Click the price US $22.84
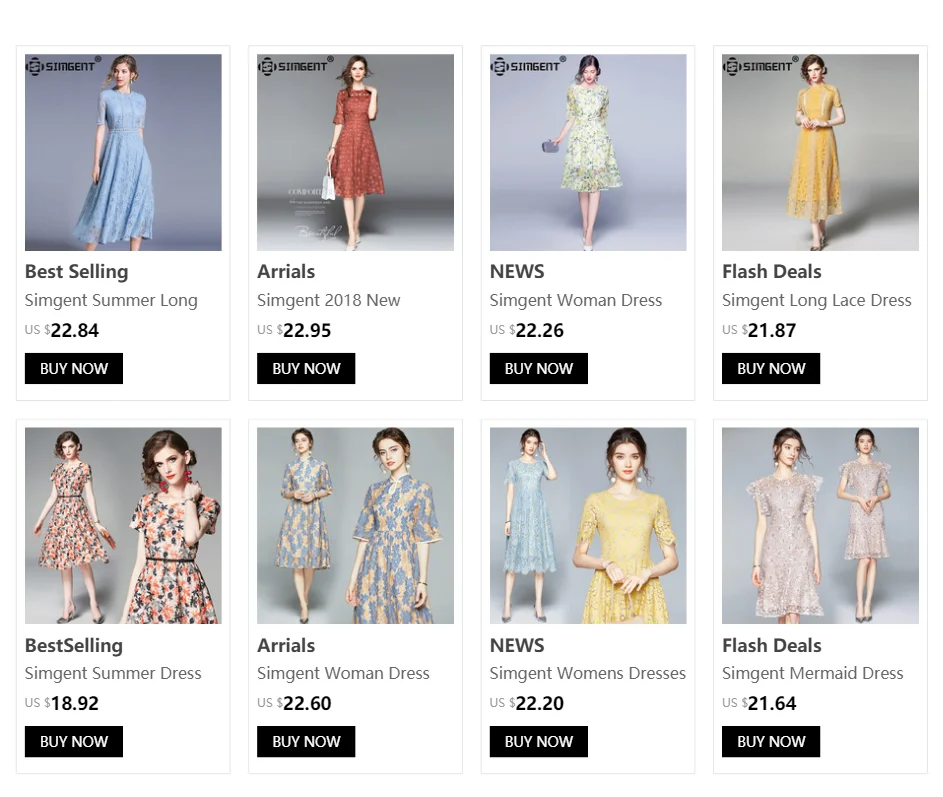943x797 pixels. (62, 330)
